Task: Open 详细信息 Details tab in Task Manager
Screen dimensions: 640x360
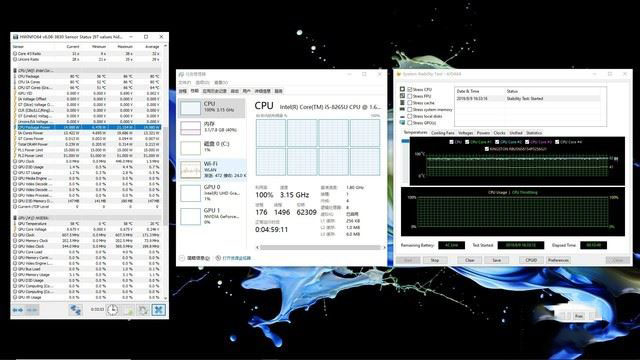Action: tap(262, 91)
